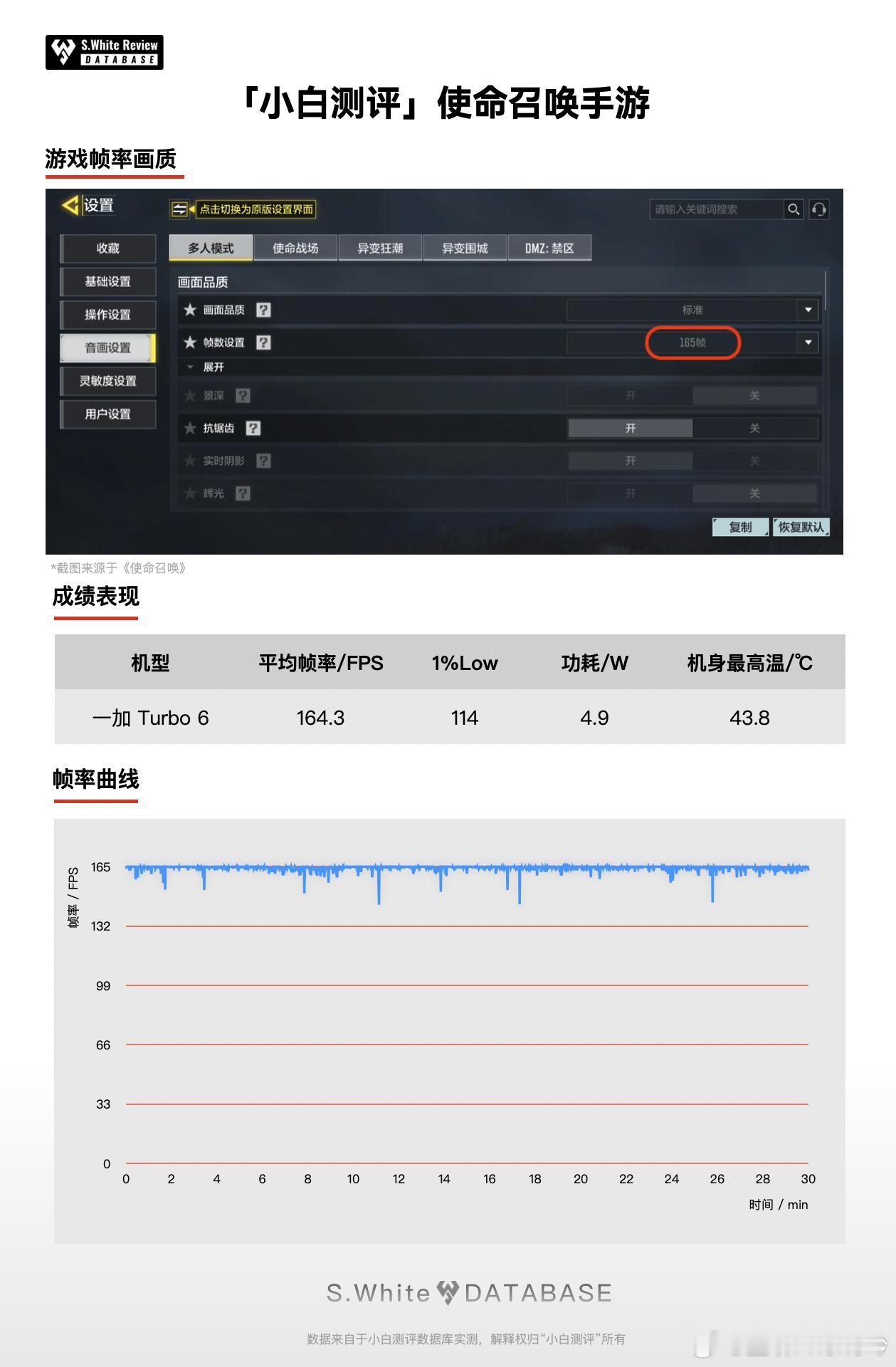Open the 帧数设置 dropdown arrow
Screen dimensions: 896x1367
click(x=808, y=342)
